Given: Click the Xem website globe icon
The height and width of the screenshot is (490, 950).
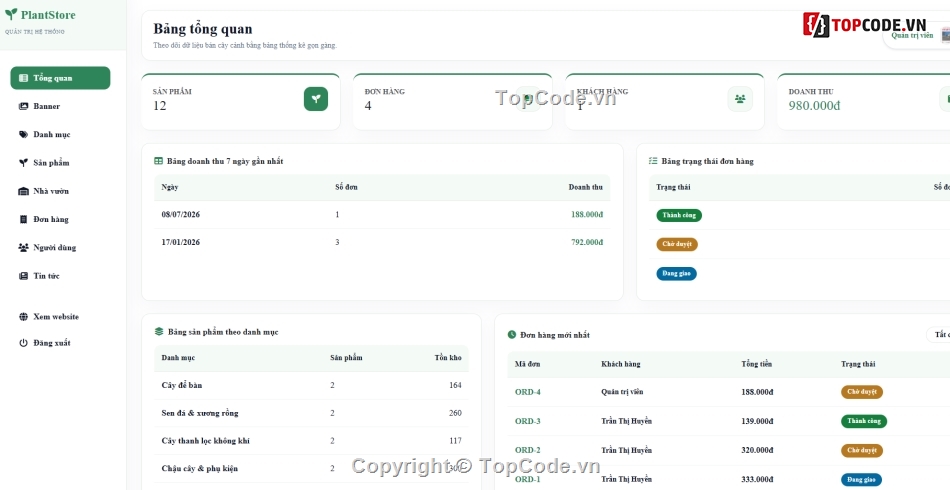Looking at the screenshot, I should (24, 317).
